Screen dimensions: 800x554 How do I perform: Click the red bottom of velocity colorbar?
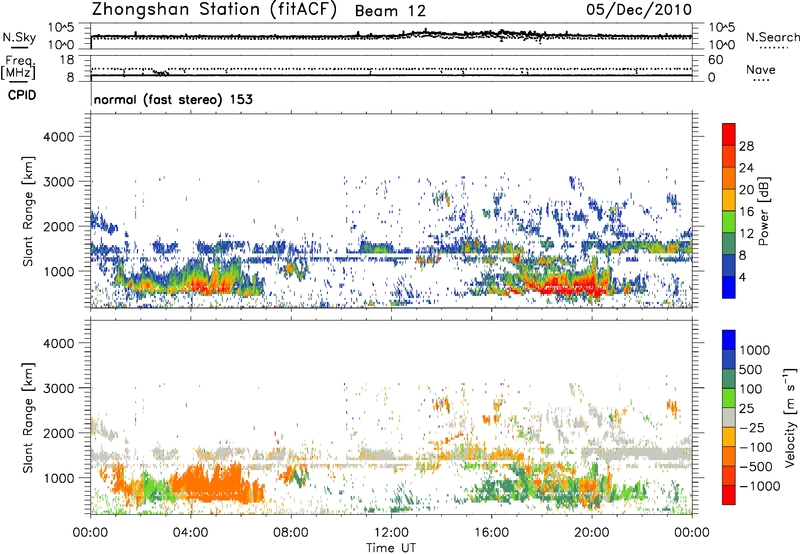(x=729, y=495)
